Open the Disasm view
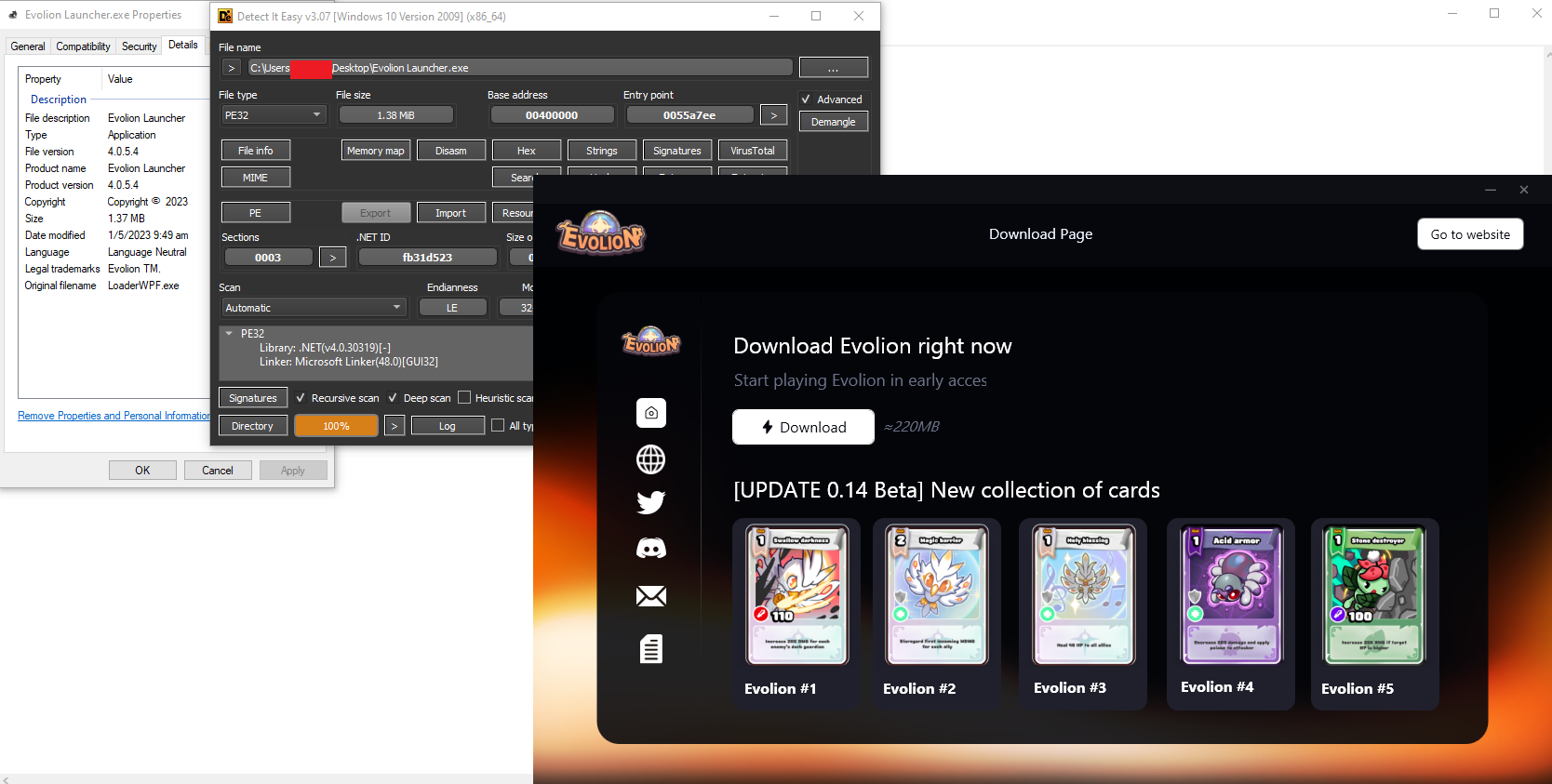Viewport: 1552px width, 784px height. click(x=451, y=151)
